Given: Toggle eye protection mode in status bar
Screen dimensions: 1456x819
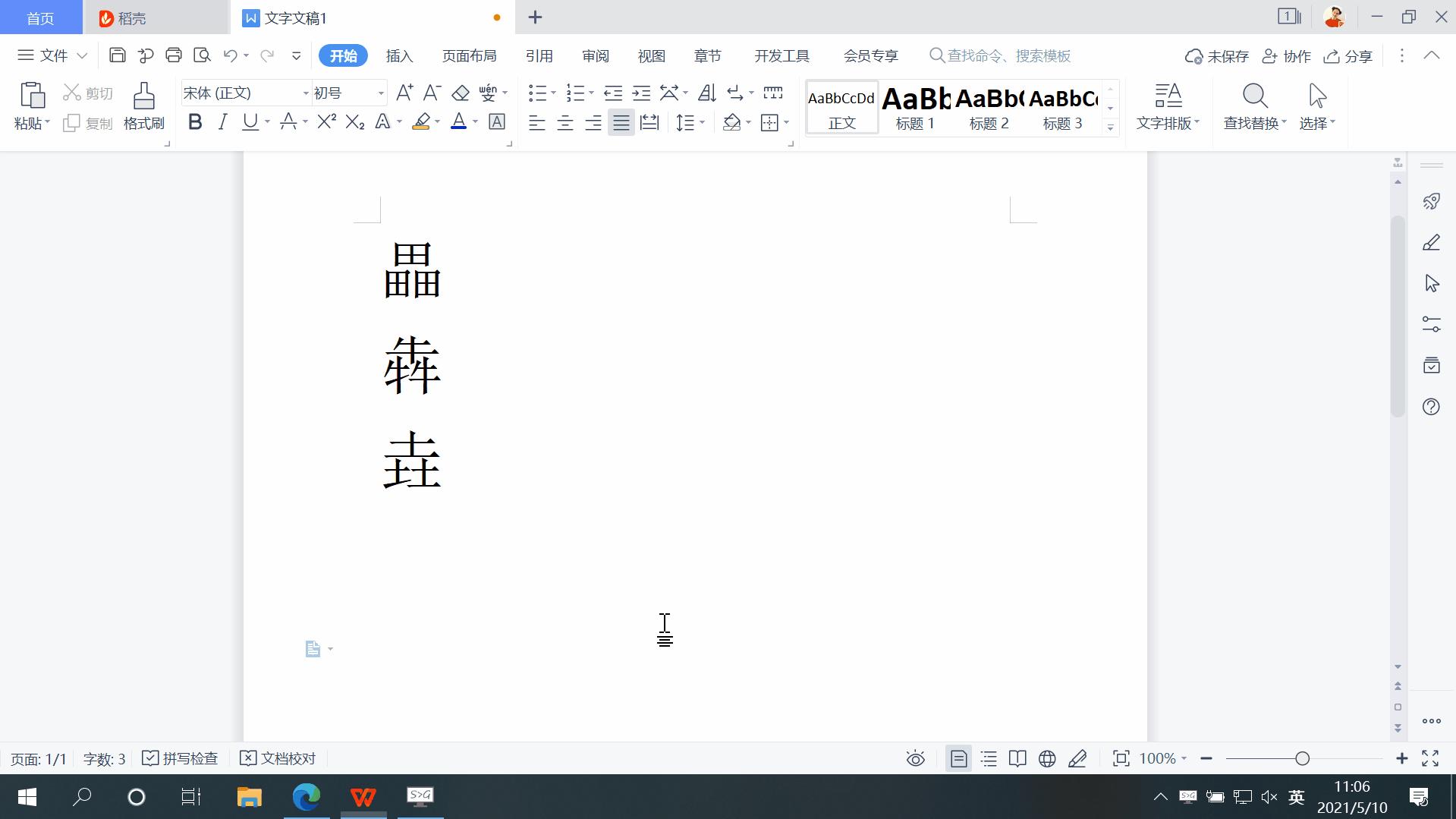Looking at the screenshot, I should tap(915, 758).
